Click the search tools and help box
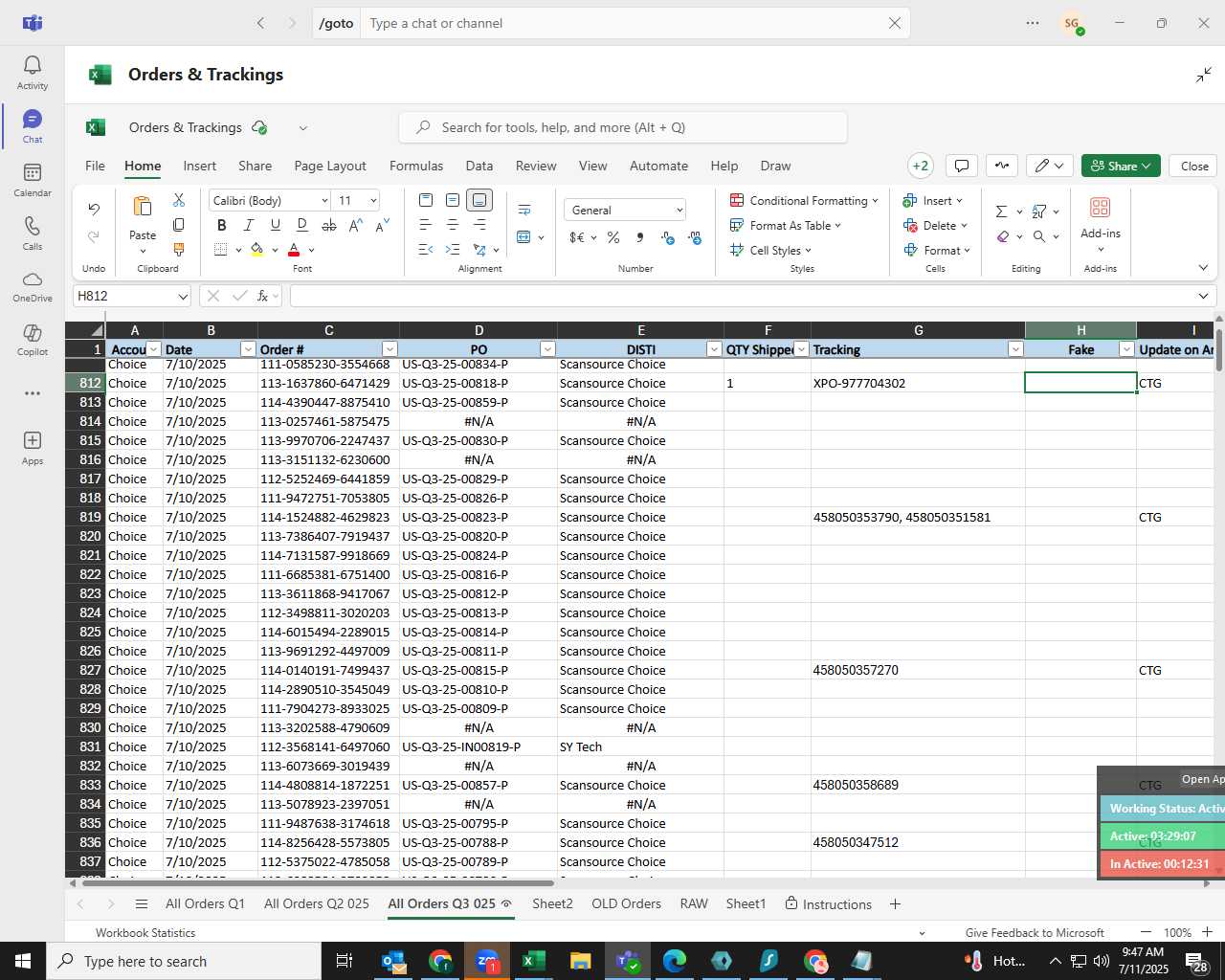Viewport: 1225px width, 980px height. (x=623, y=127)
